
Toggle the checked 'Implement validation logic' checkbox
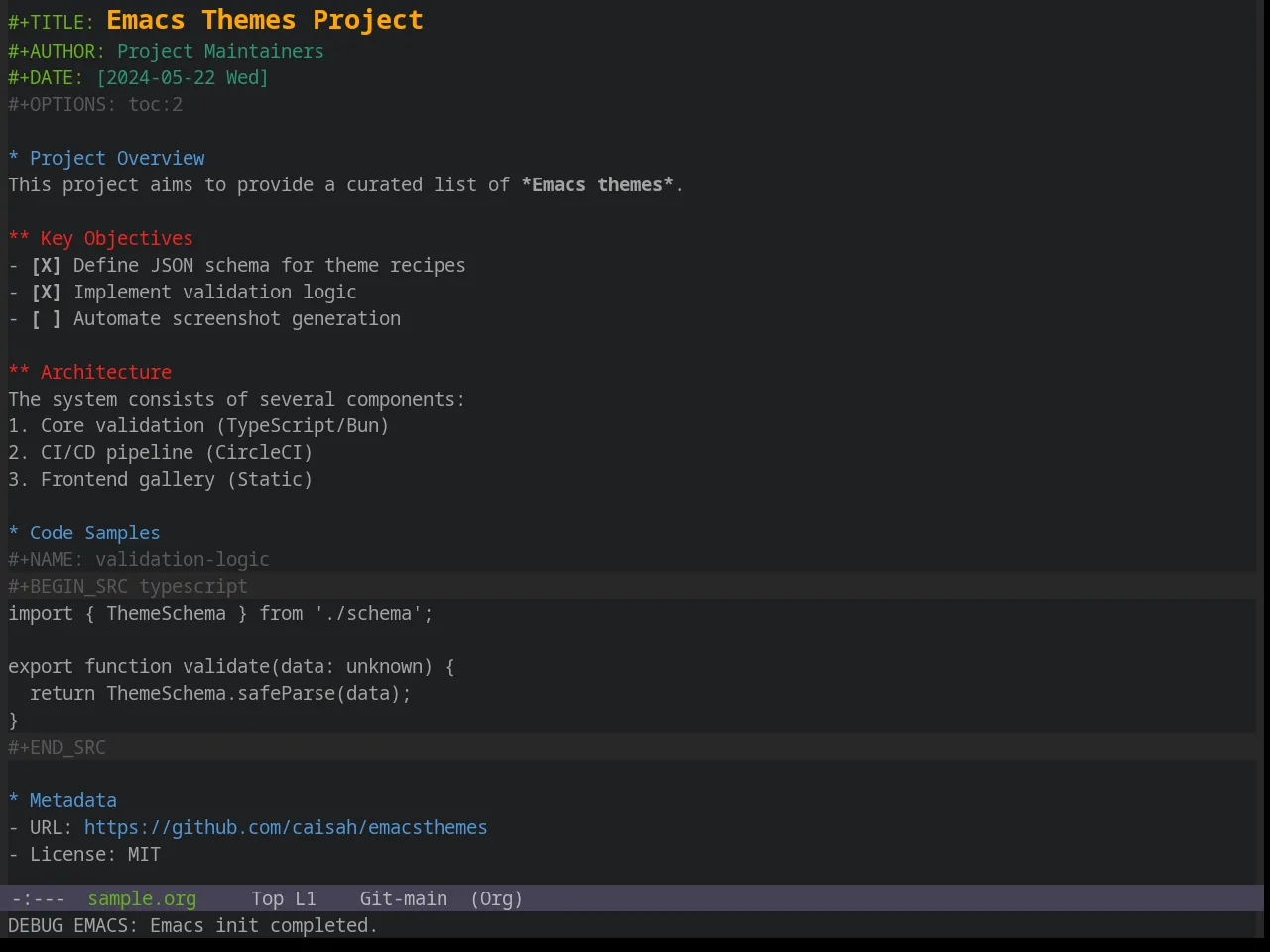(46, 293)
